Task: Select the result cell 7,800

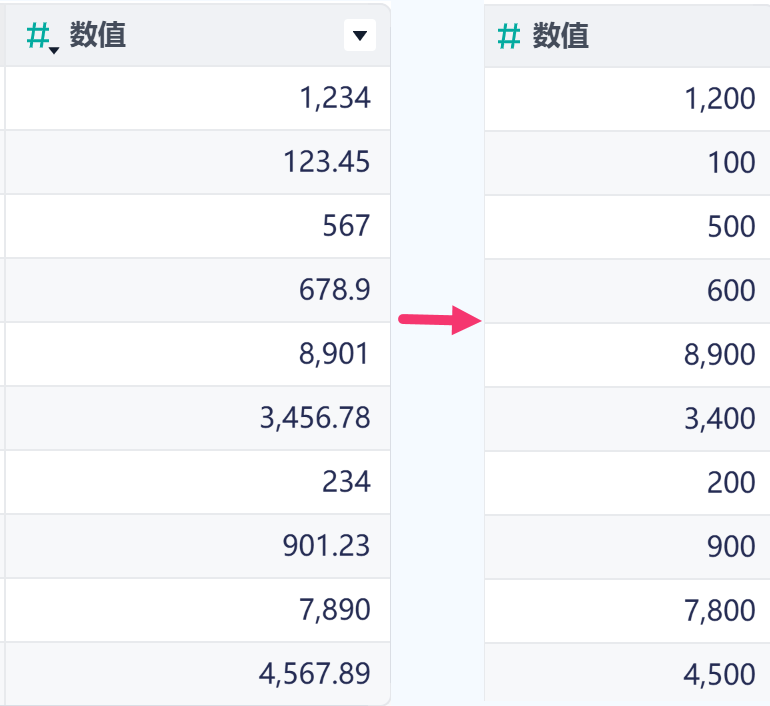Action: (x=627, y=611)
